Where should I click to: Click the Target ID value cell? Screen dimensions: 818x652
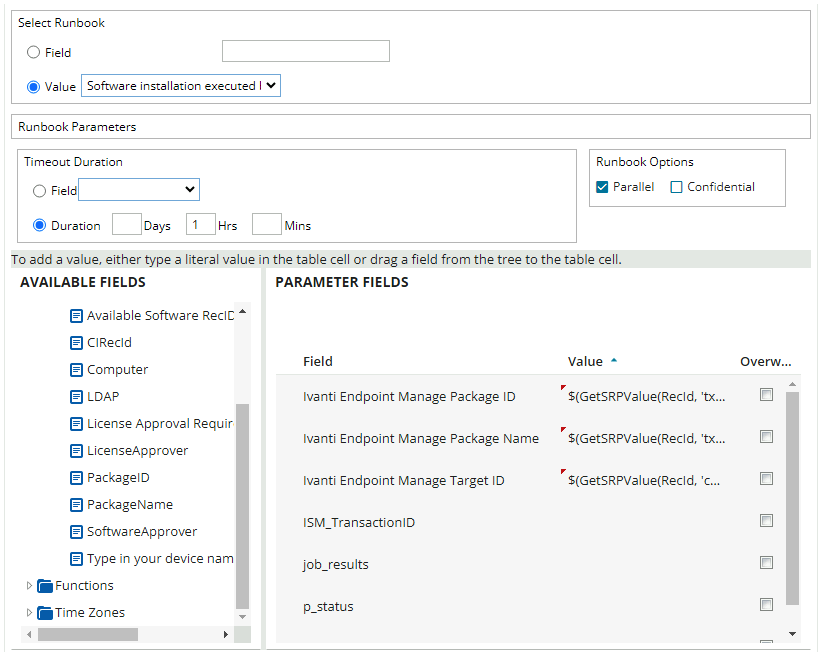pos(646,480)
